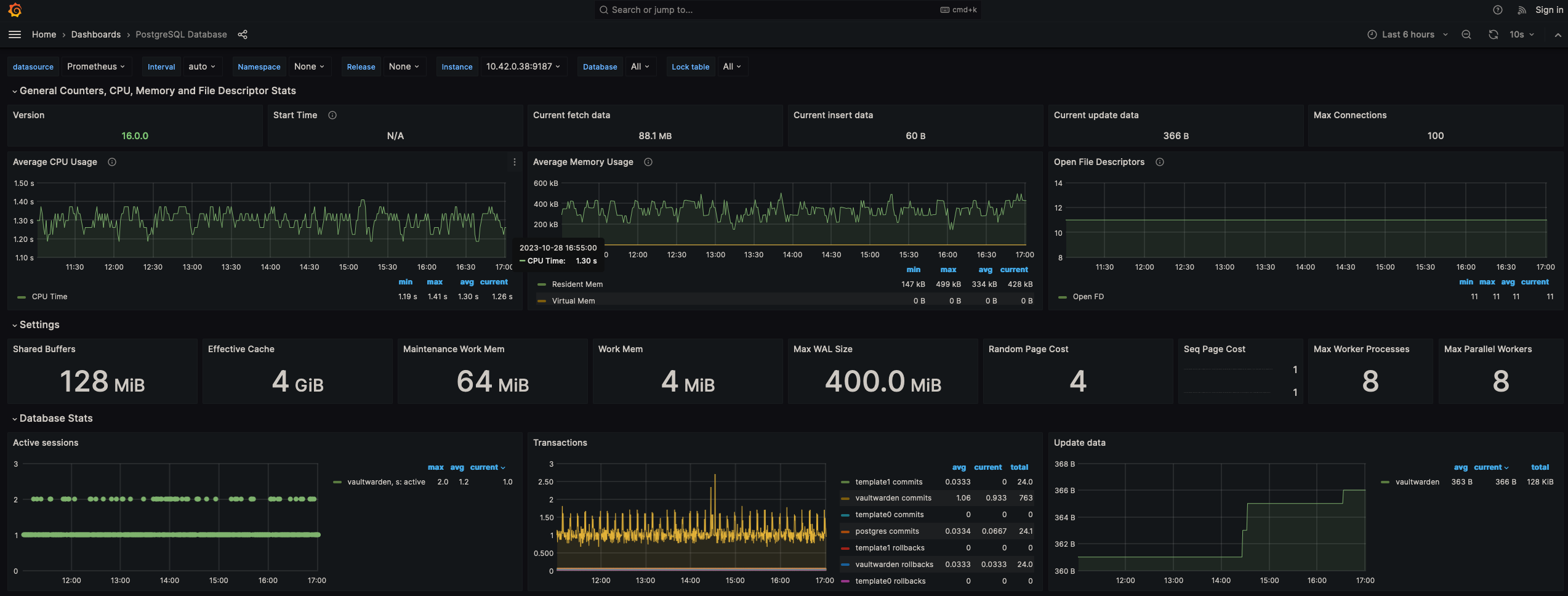
Task: Refresh the dashboard now
Action: (1494, 34)
